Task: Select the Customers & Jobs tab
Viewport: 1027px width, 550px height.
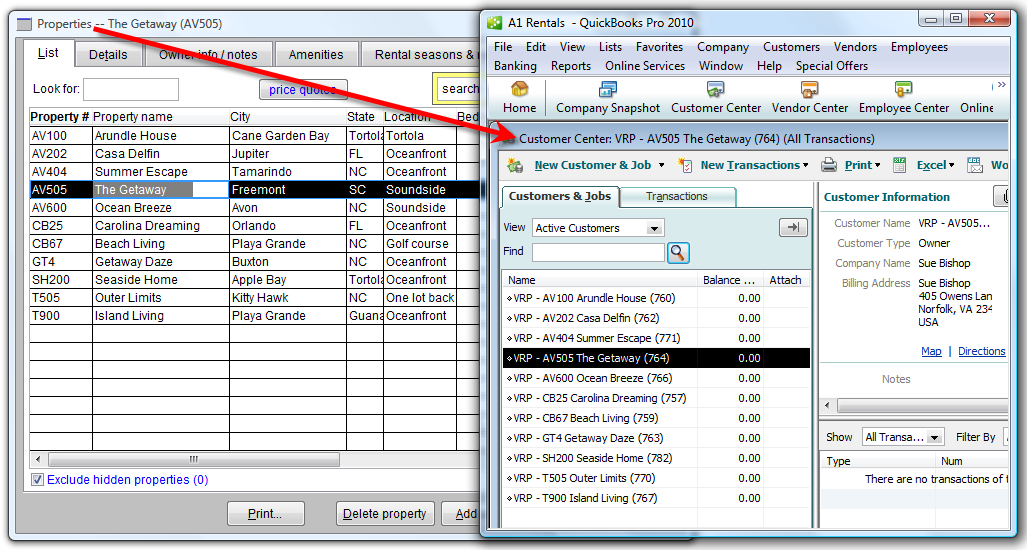Action: [559, 196]
